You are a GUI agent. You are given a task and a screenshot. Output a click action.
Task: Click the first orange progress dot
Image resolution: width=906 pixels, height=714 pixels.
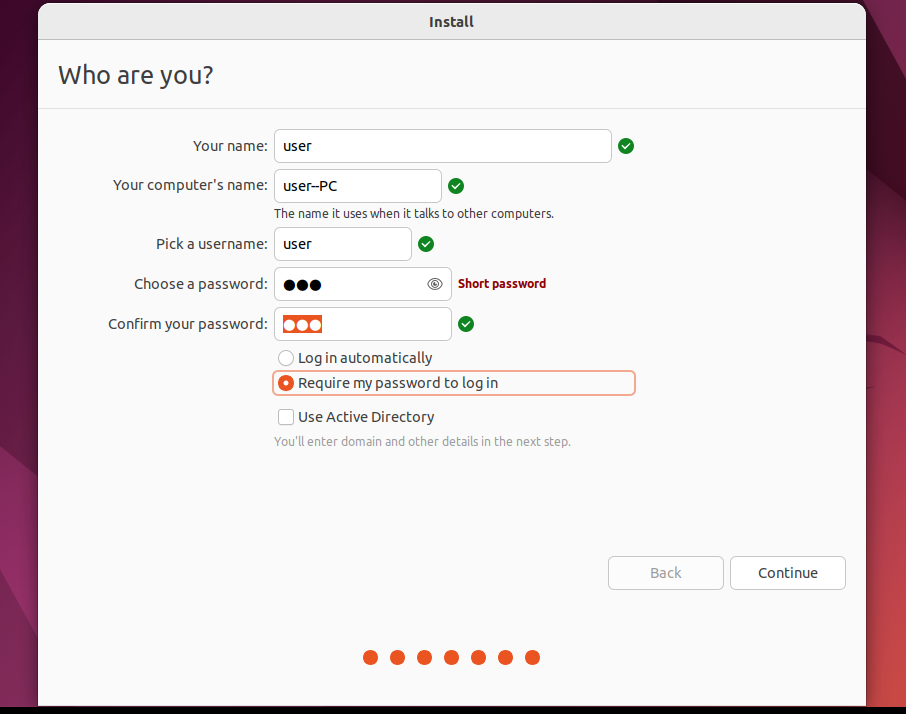370,657
